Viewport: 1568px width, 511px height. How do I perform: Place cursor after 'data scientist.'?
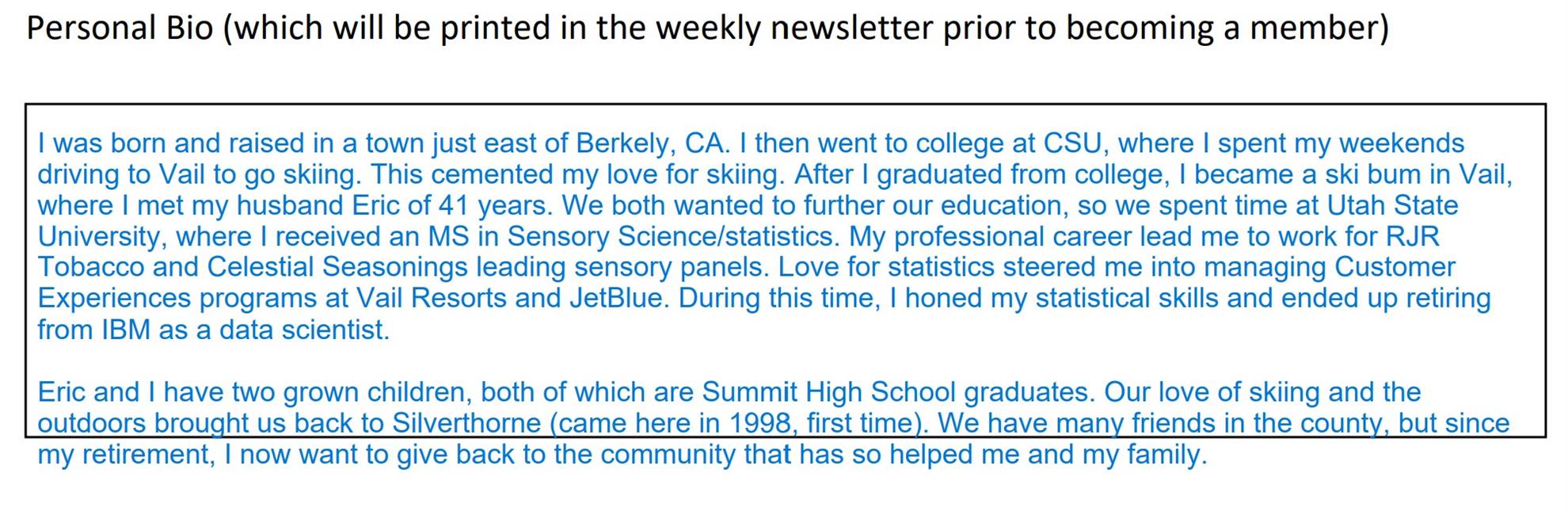(x=391, y=330)
